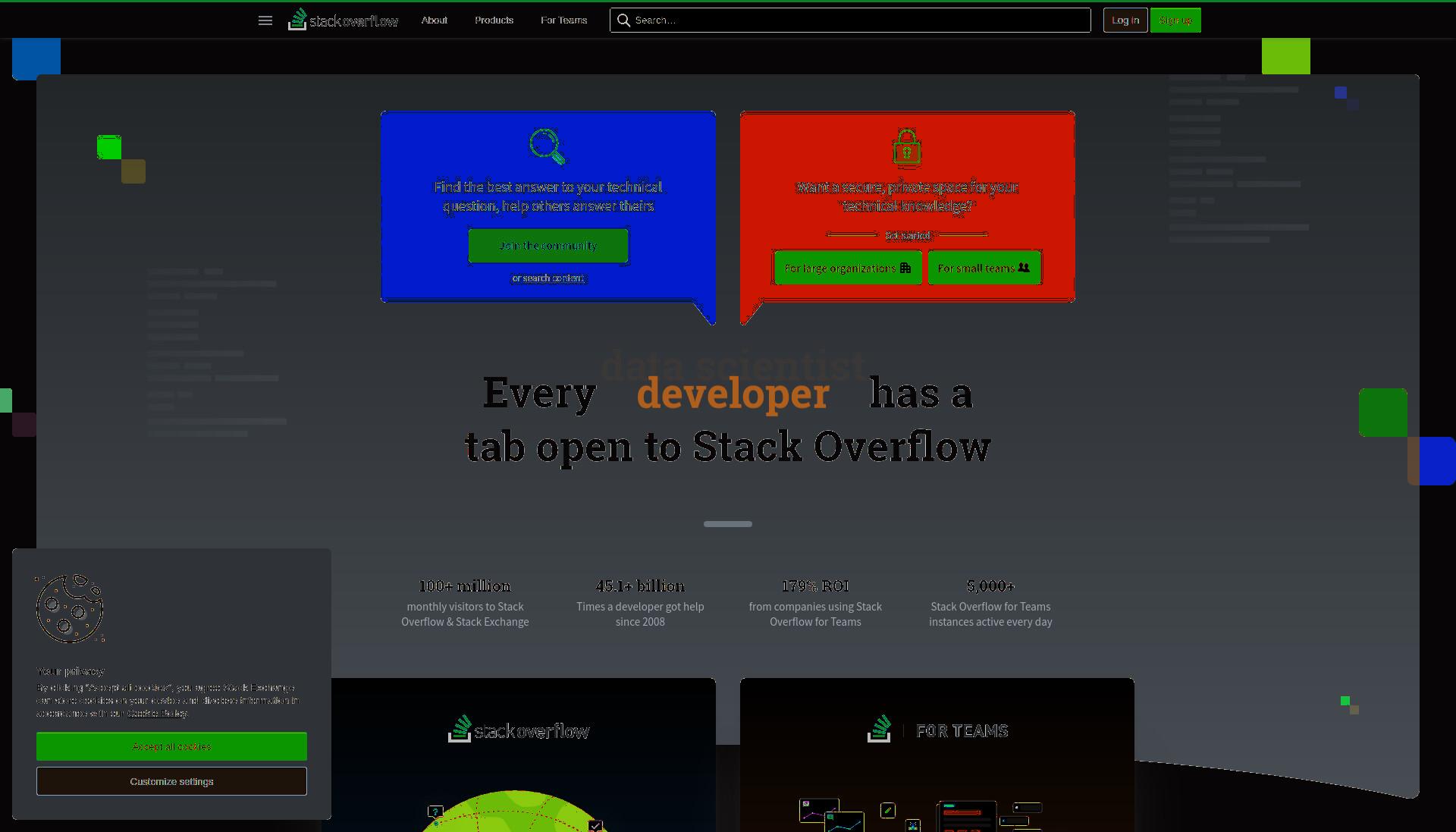This screenshot has height=832, width=1456.
Task: Click the '179% ROI' statistic
Action: [x=815, y=586]
